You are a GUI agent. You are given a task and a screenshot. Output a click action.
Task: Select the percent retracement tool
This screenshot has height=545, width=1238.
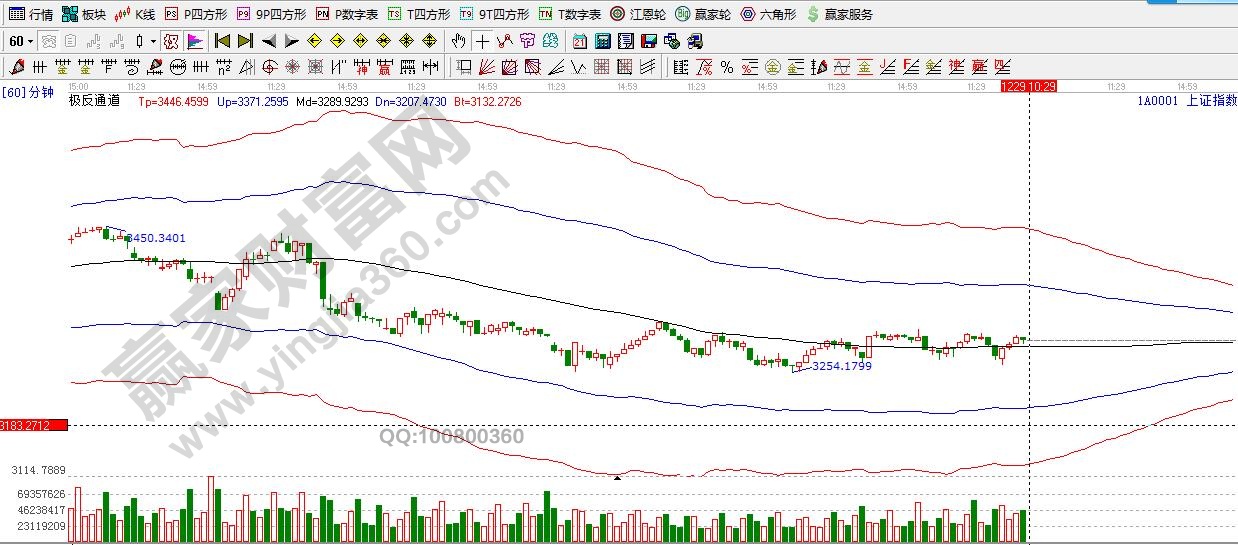727,67
